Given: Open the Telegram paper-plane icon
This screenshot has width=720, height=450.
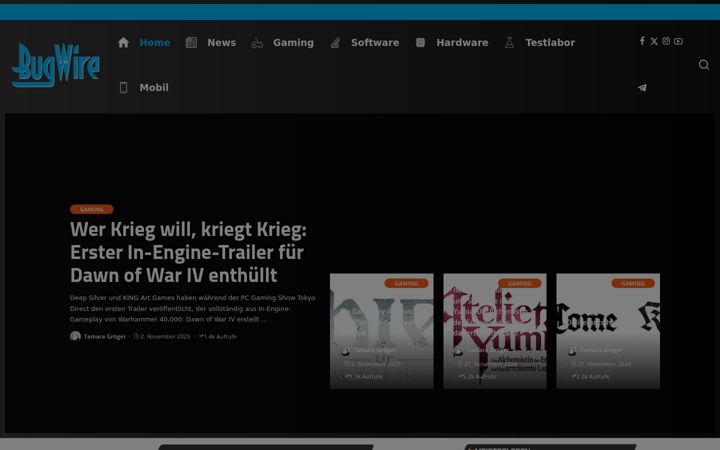Looking at the screenshot, I should tap(642, 87).
